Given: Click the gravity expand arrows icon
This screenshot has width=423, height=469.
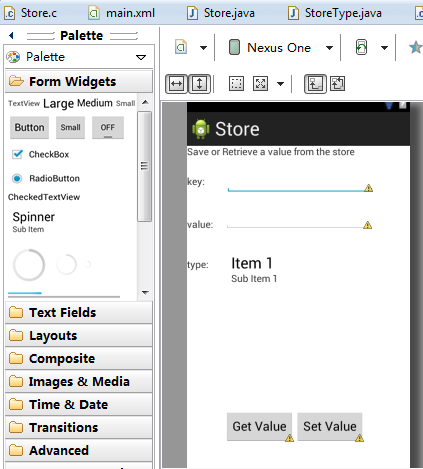Looking at the screenshot, I should 260,84.
